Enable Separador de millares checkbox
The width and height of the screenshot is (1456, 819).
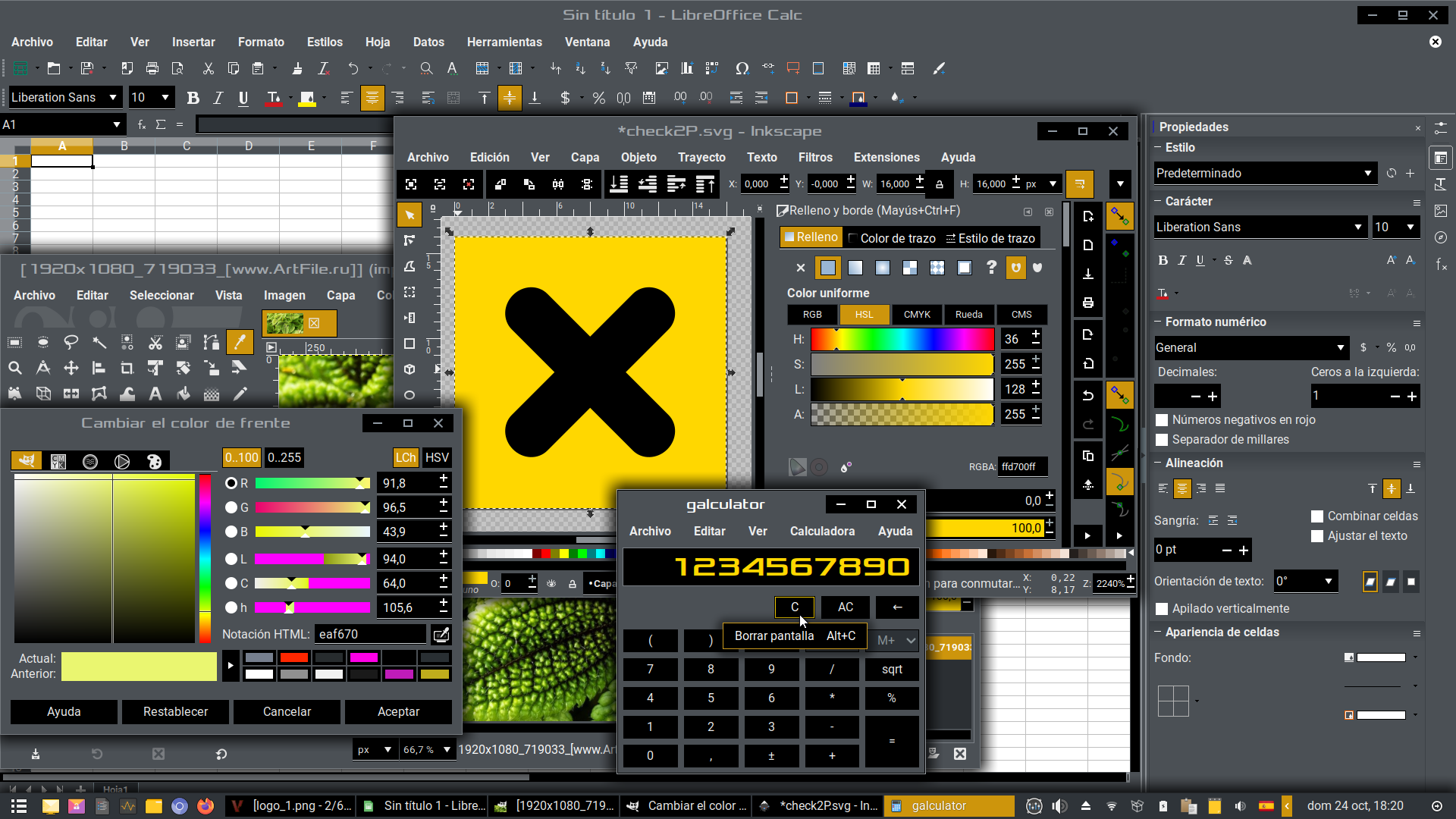pyautogui.click(x=1161, y=440)
